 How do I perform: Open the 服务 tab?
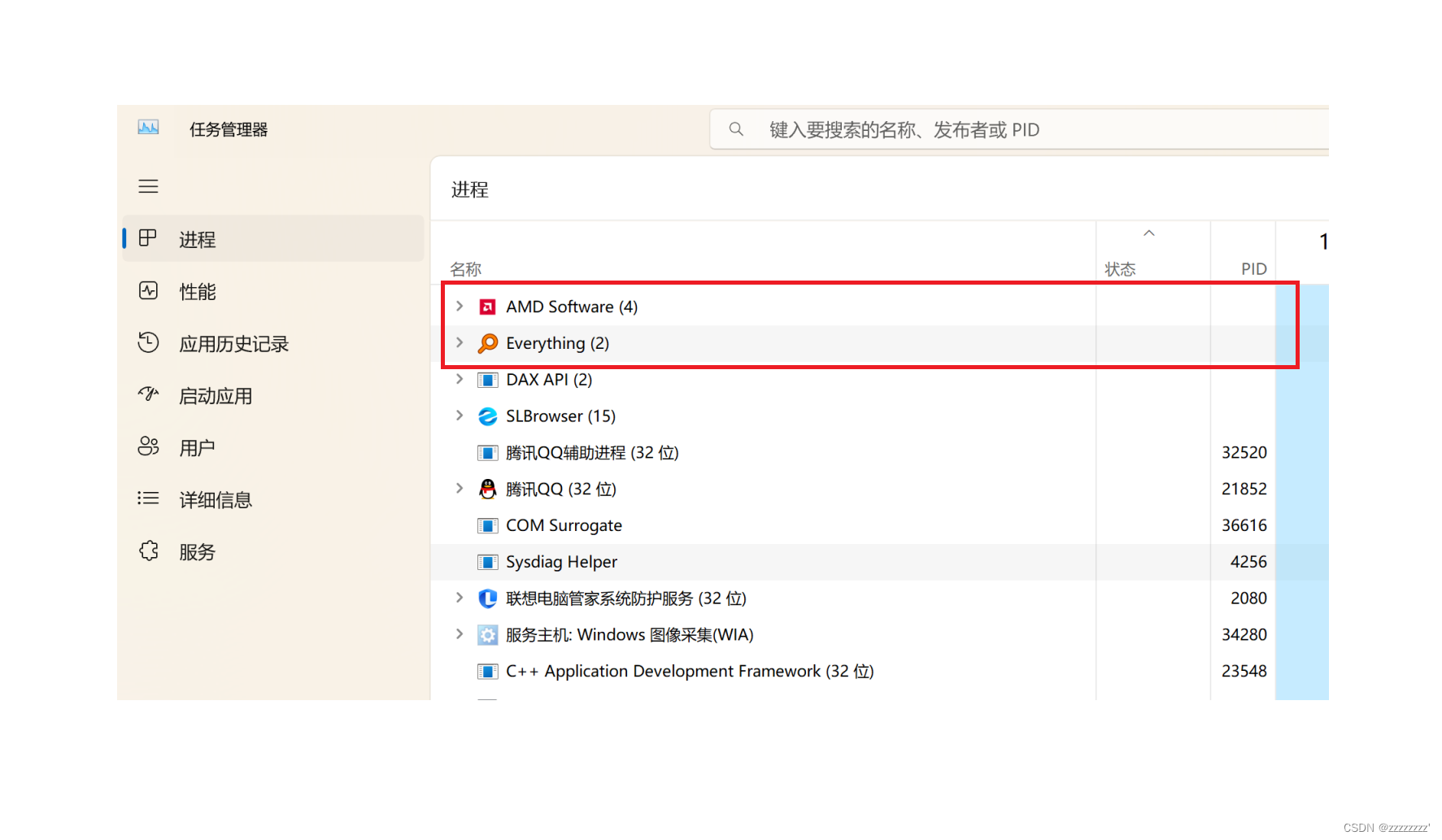coord(273,551)
